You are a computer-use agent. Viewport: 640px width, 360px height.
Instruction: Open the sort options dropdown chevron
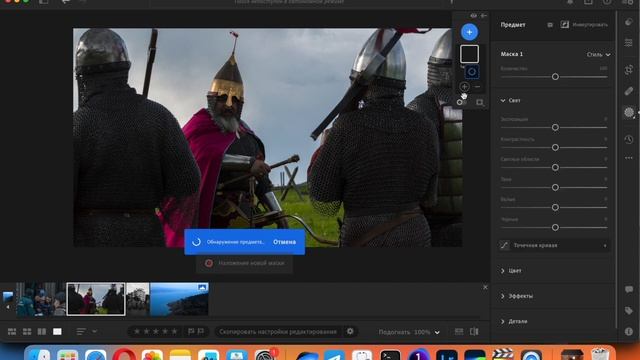[94, 331]
